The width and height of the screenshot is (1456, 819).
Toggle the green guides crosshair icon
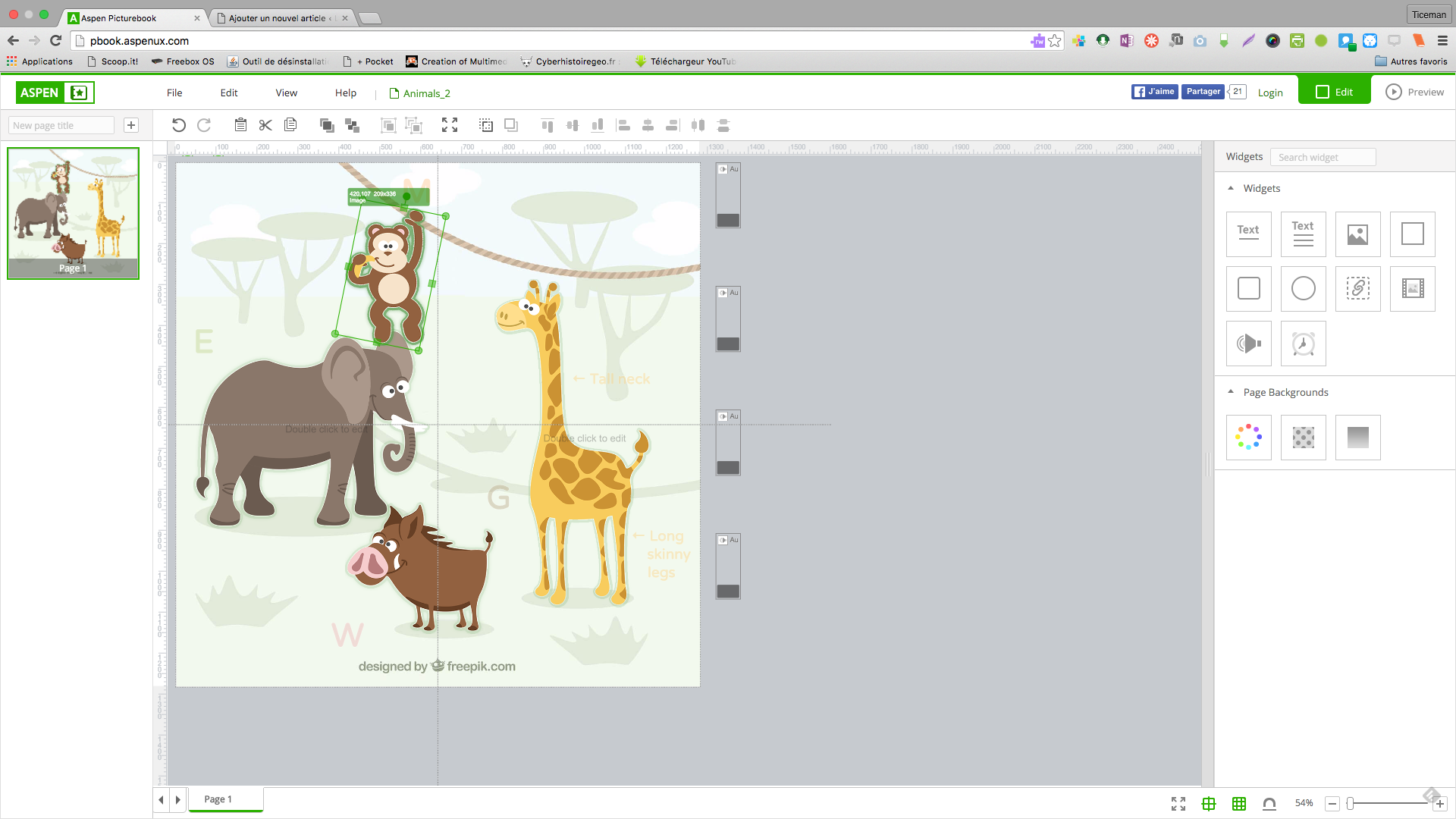[1209, 804]
